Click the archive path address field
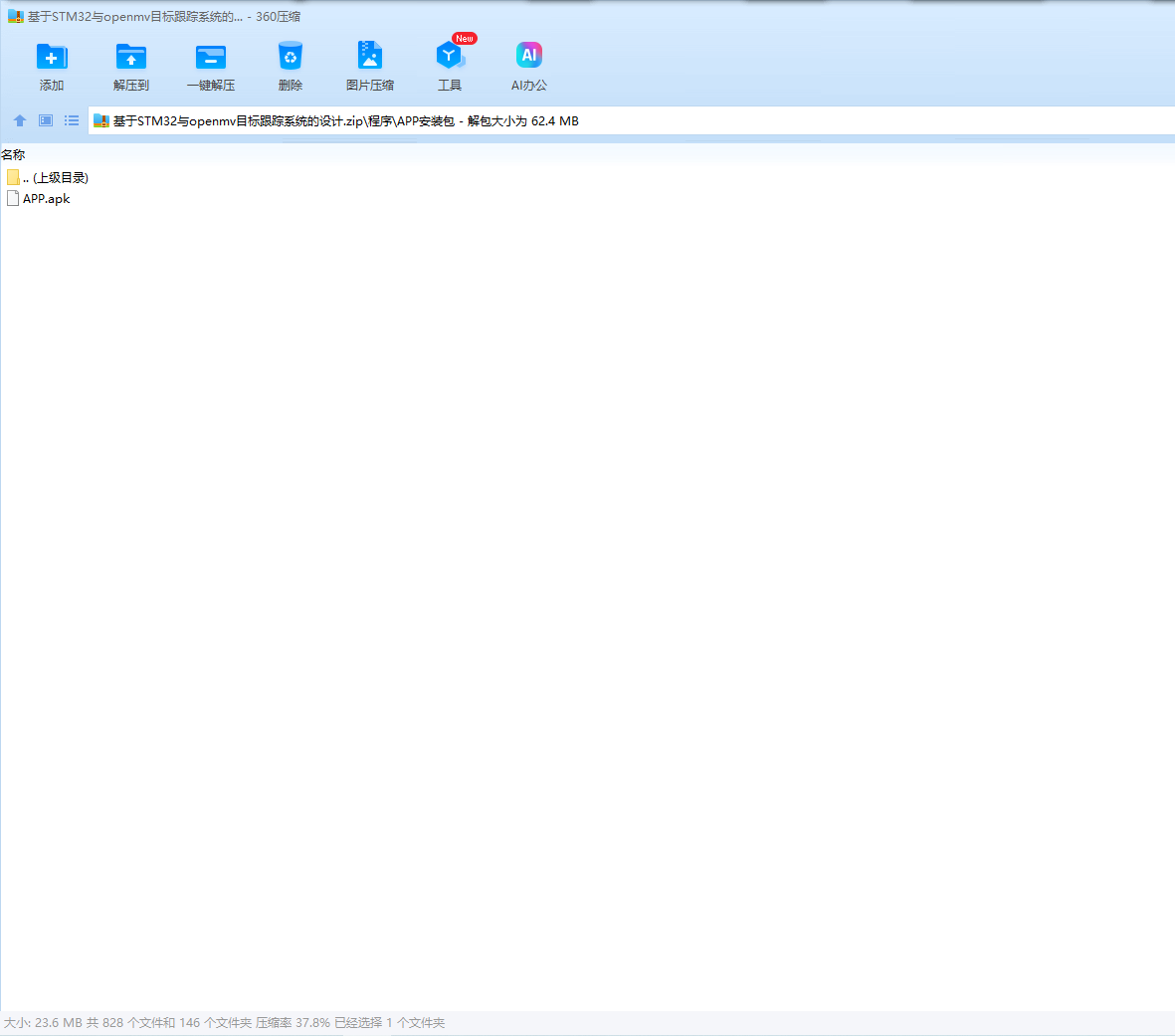The height and width of the screenshot is (1036, 1175). click(632, 120)
